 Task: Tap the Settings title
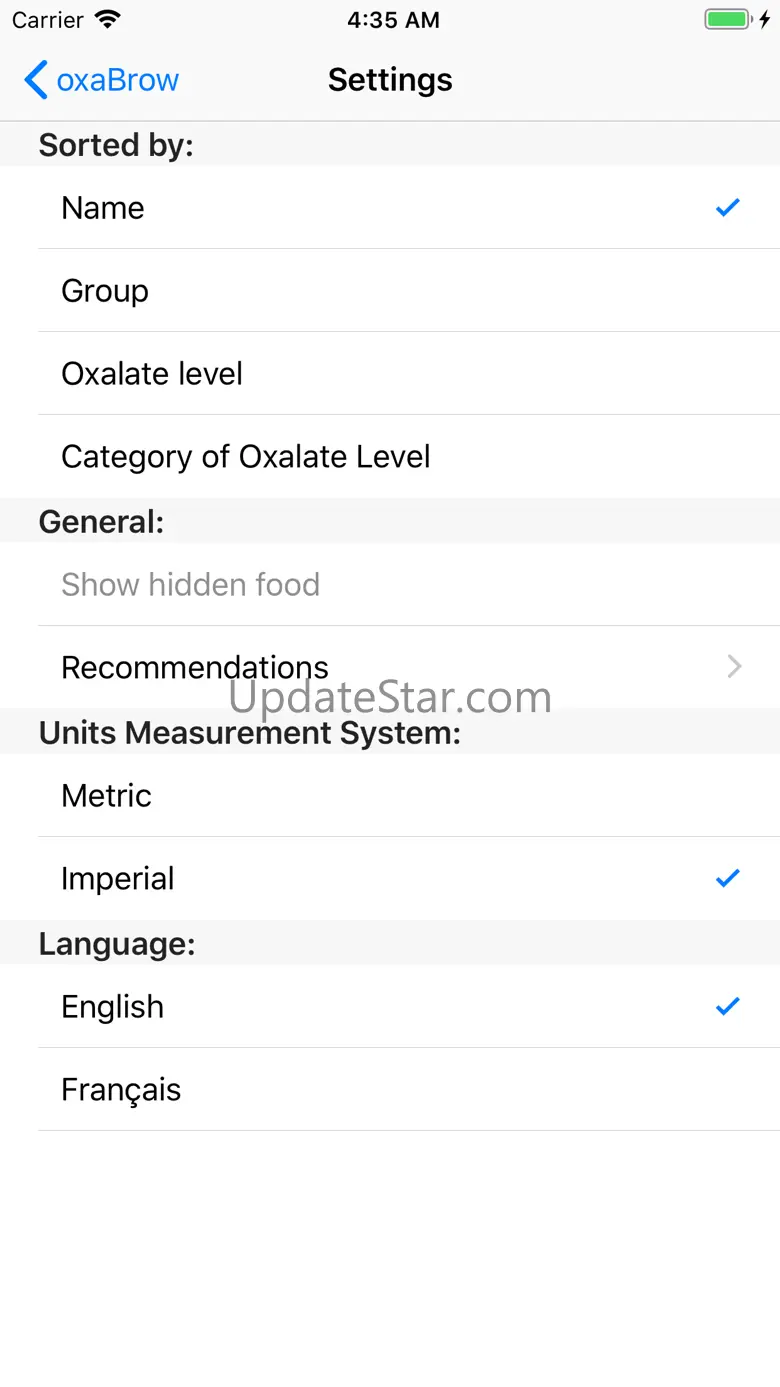tap(390, 80)
